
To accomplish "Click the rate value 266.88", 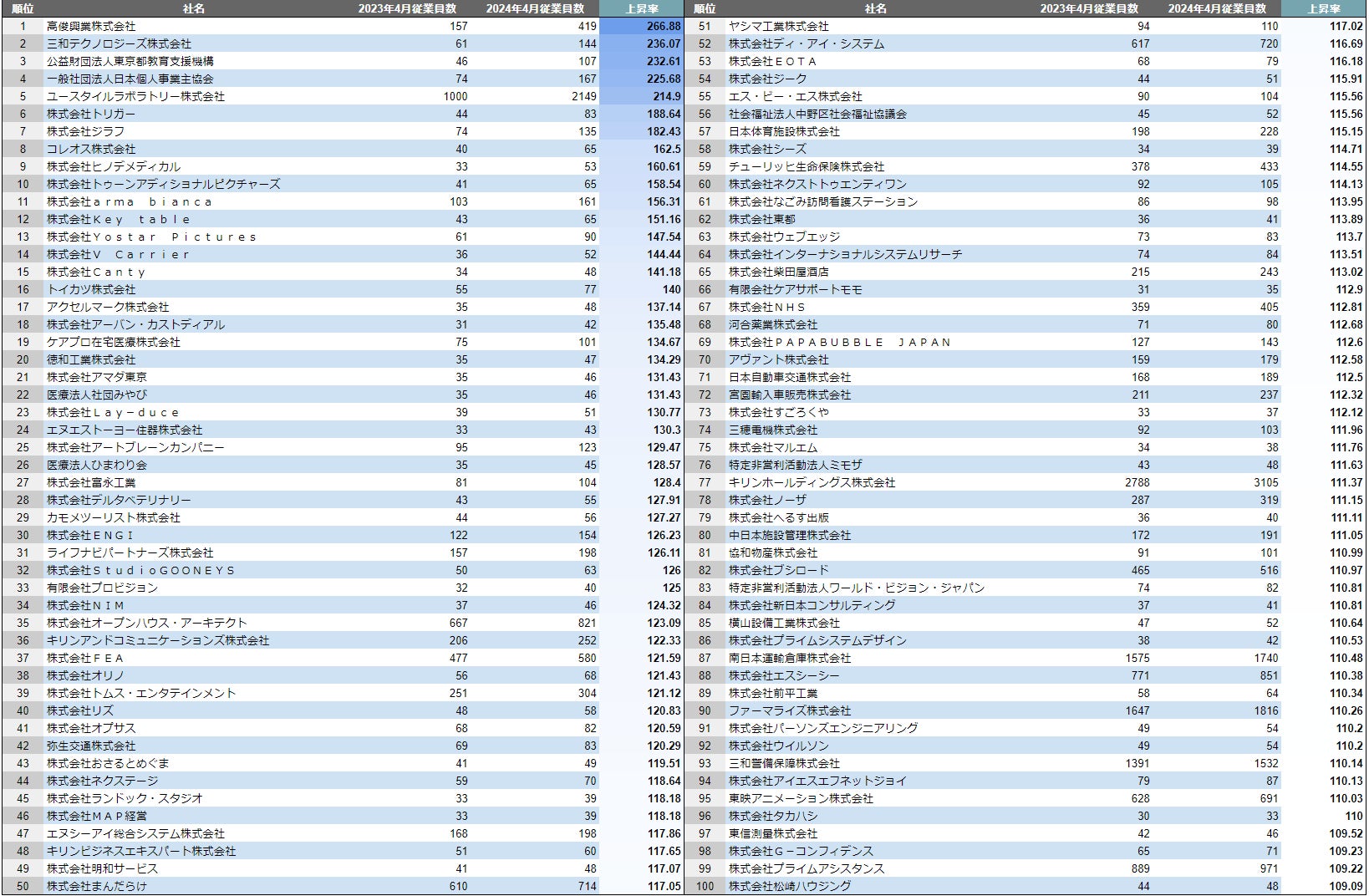I will point(664,26).
